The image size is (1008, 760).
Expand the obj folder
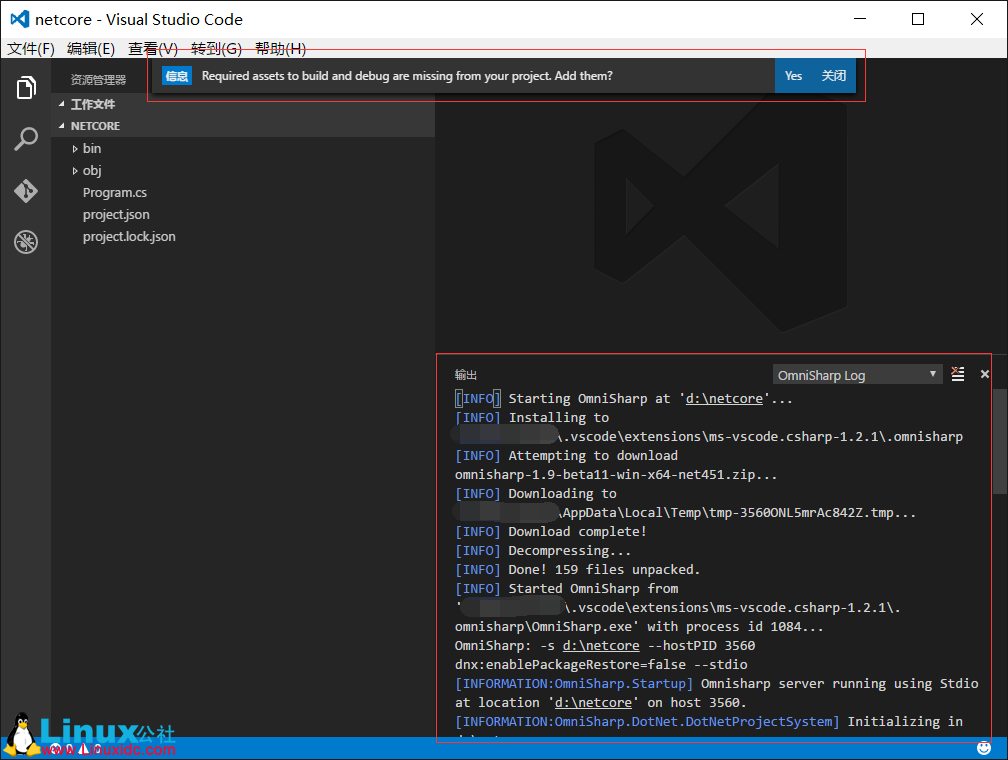coord(75,170)
